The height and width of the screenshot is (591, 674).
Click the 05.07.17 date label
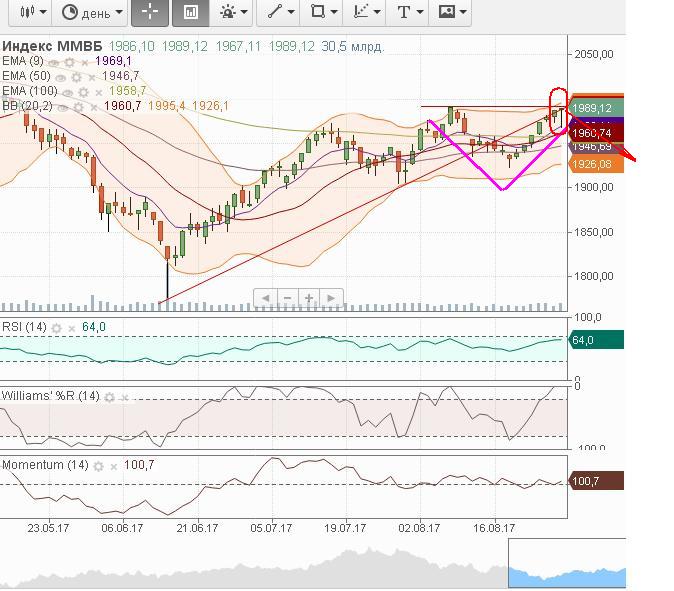point(271,528)
